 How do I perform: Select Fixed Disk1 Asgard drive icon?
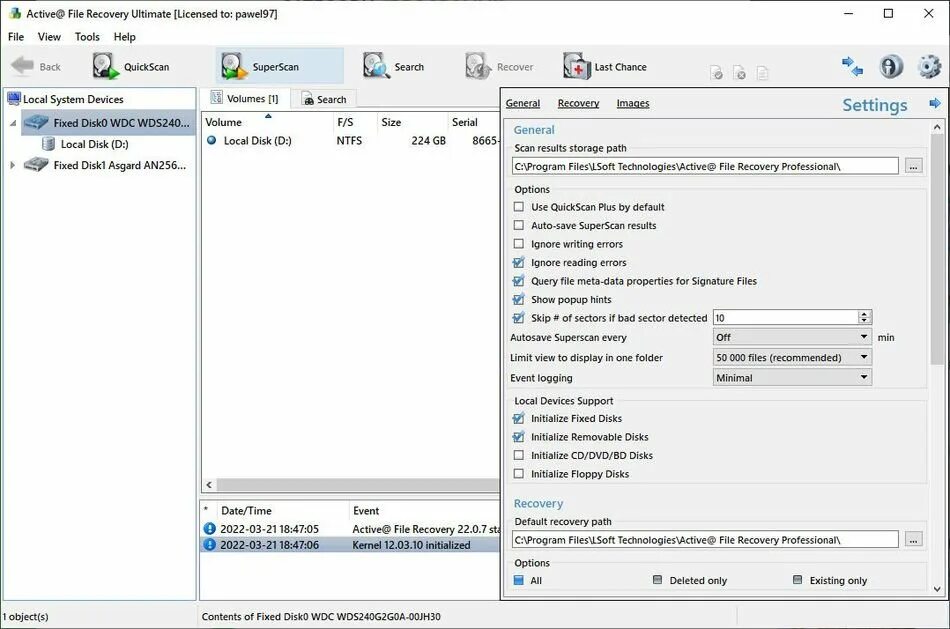click(36, 165)
